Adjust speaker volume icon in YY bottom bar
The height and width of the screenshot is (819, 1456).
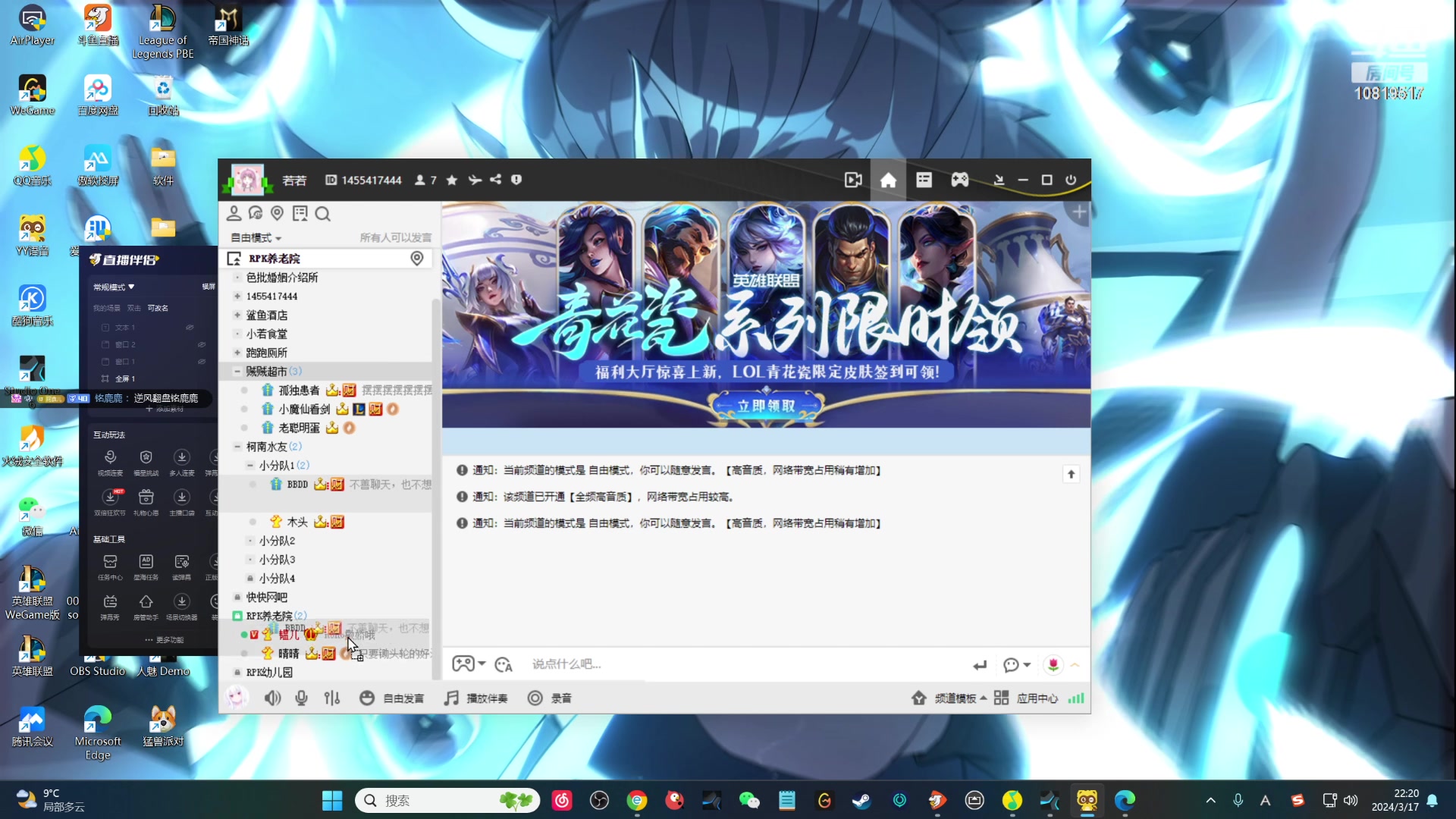click(x=273, y=698)
